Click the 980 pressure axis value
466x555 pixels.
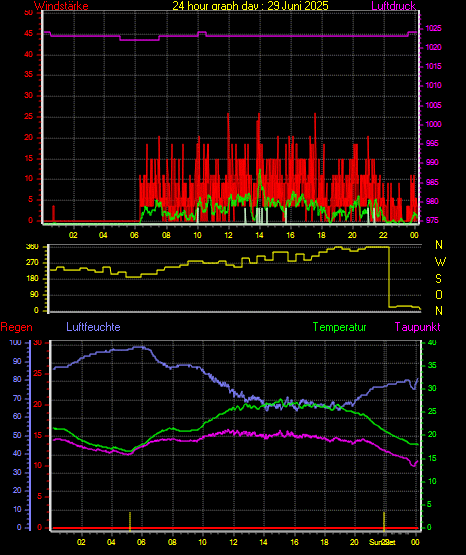tap(432, 202)
